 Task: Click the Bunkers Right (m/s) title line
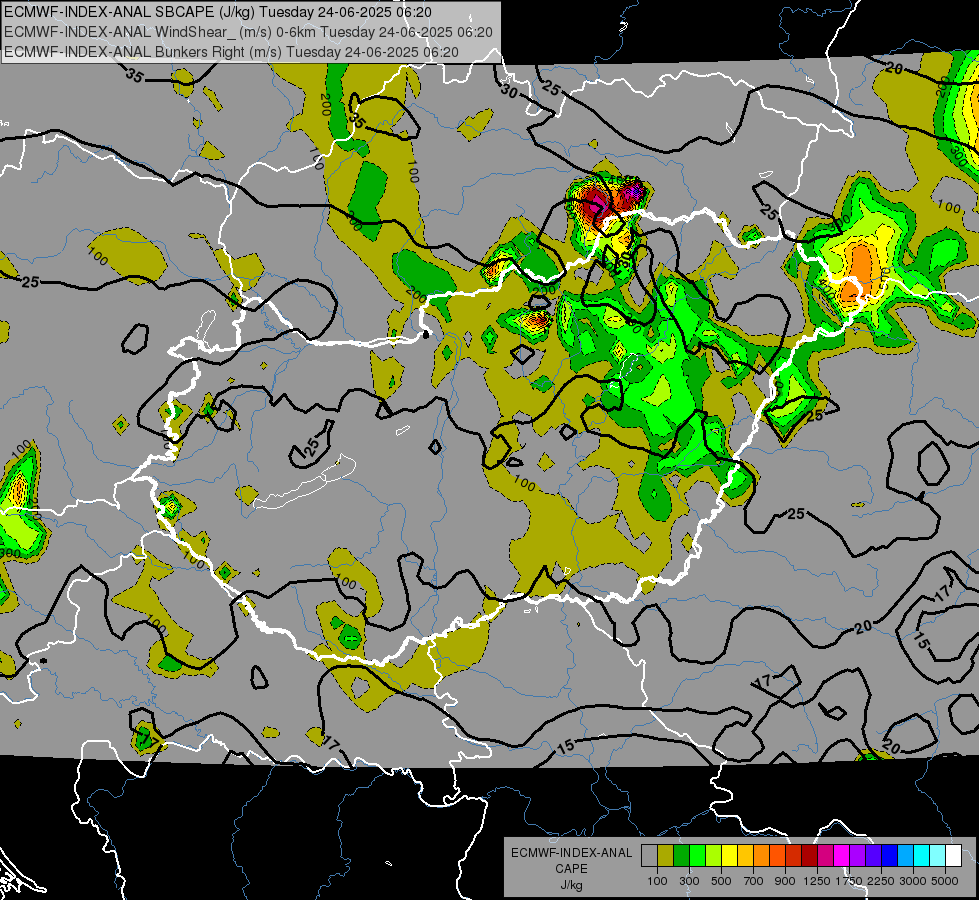(231, 52)
